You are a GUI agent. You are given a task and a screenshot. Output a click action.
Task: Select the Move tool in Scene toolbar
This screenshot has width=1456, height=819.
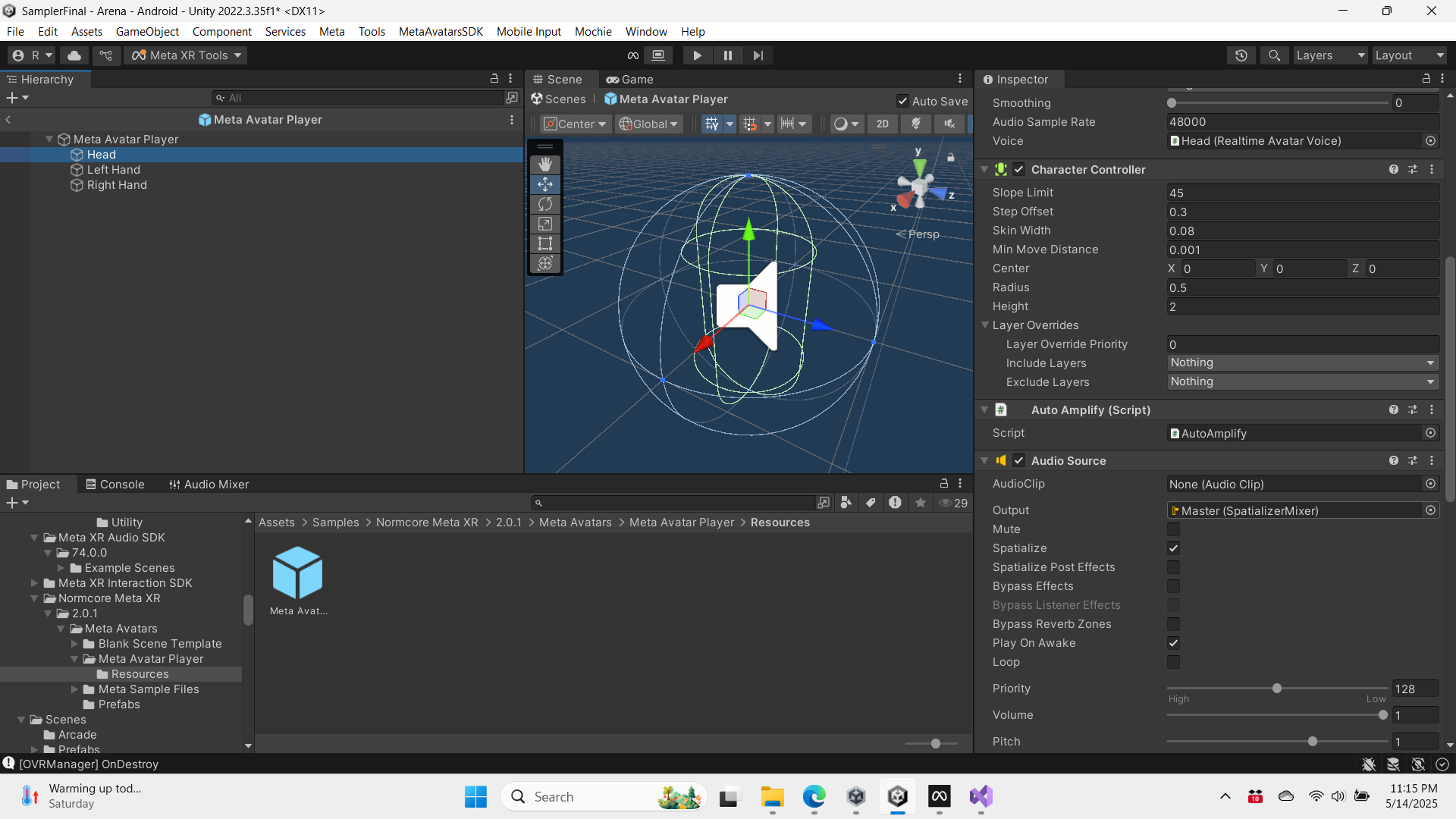[x=544, y=184]
